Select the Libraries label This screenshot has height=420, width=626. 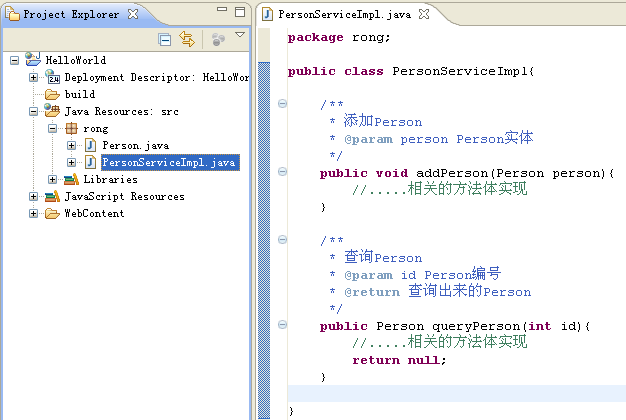[x=111, y=180]
